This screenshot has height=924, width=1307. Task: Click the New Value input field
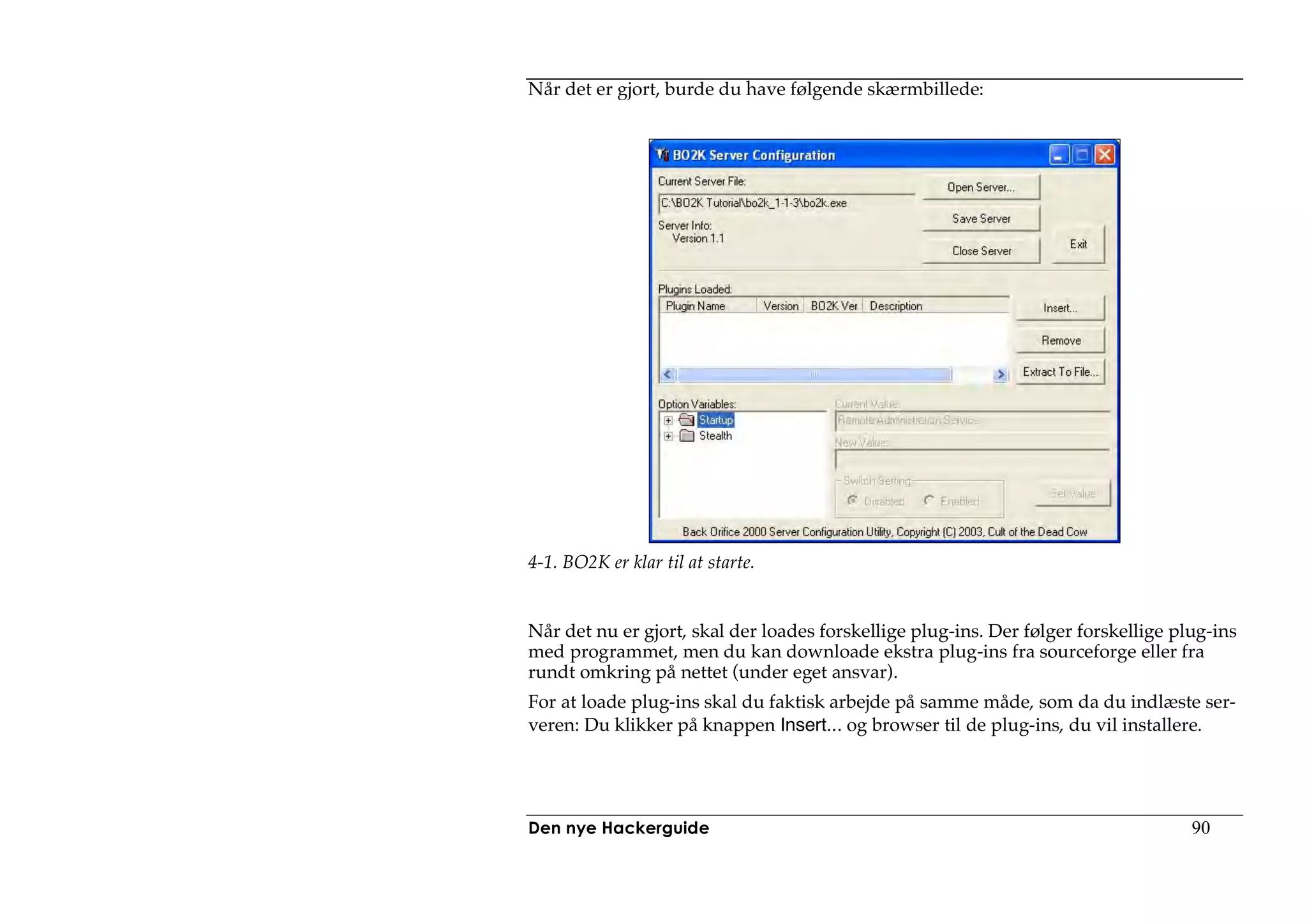971,459
